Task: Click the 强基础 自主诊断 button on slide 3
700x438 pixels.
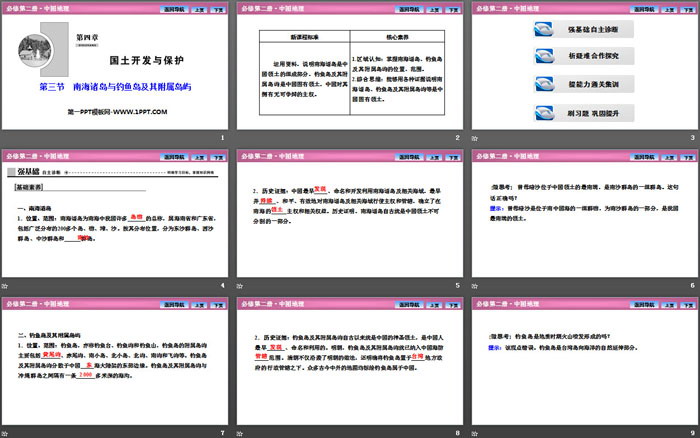Action: click(x=583, y=29)
